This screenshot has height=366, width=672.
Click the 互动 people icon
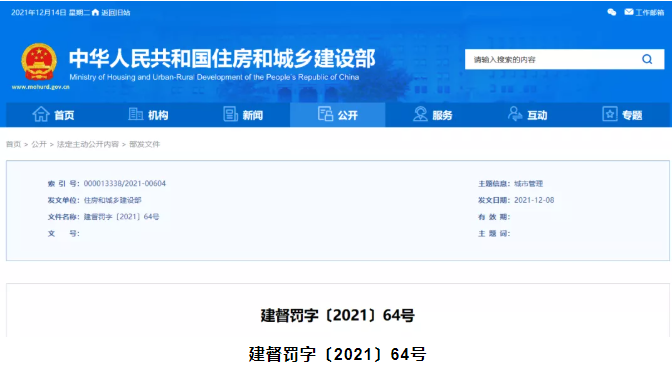[515, 114]
